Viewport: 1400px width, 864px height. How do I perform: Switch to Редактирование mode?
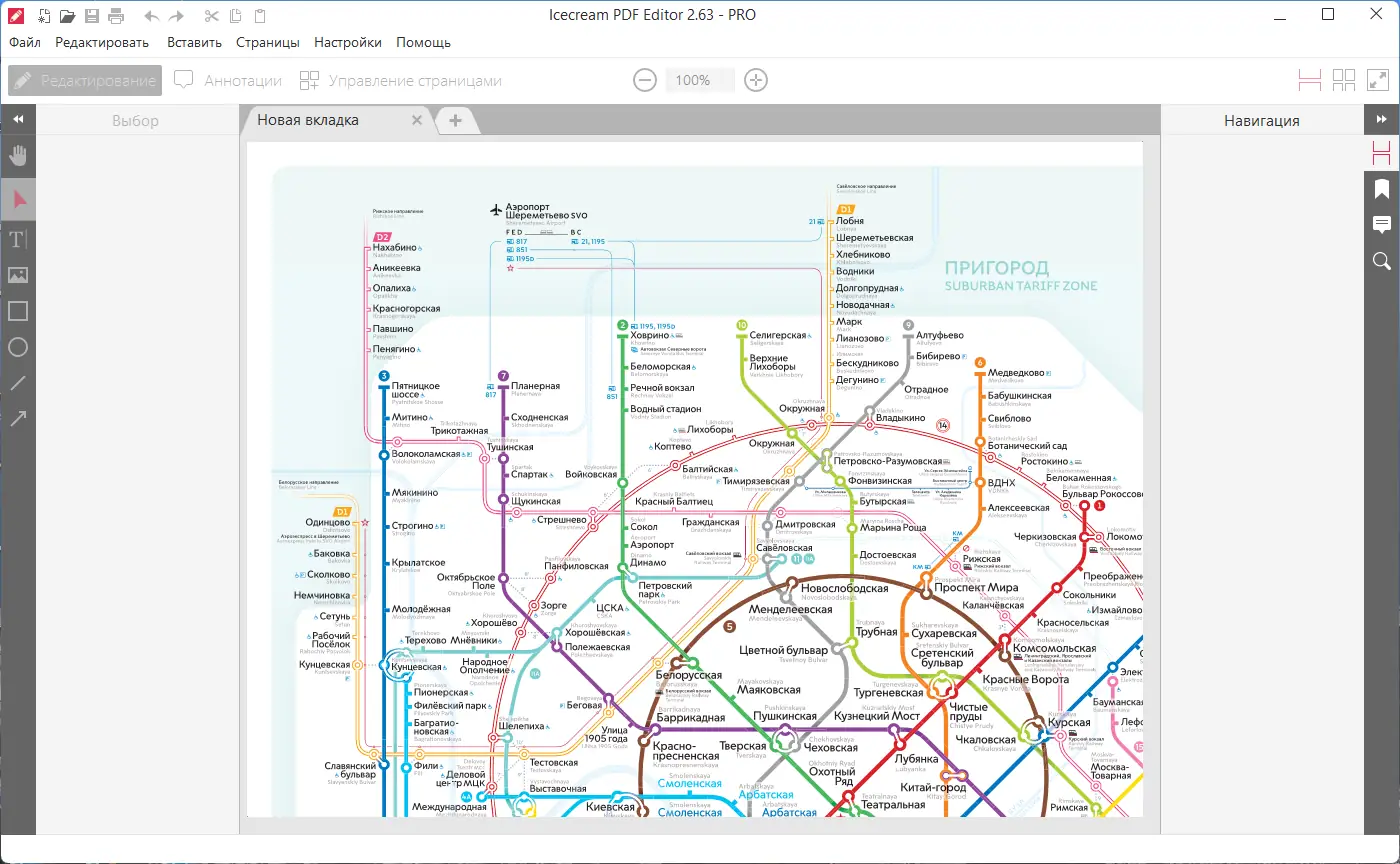point(85,81)
